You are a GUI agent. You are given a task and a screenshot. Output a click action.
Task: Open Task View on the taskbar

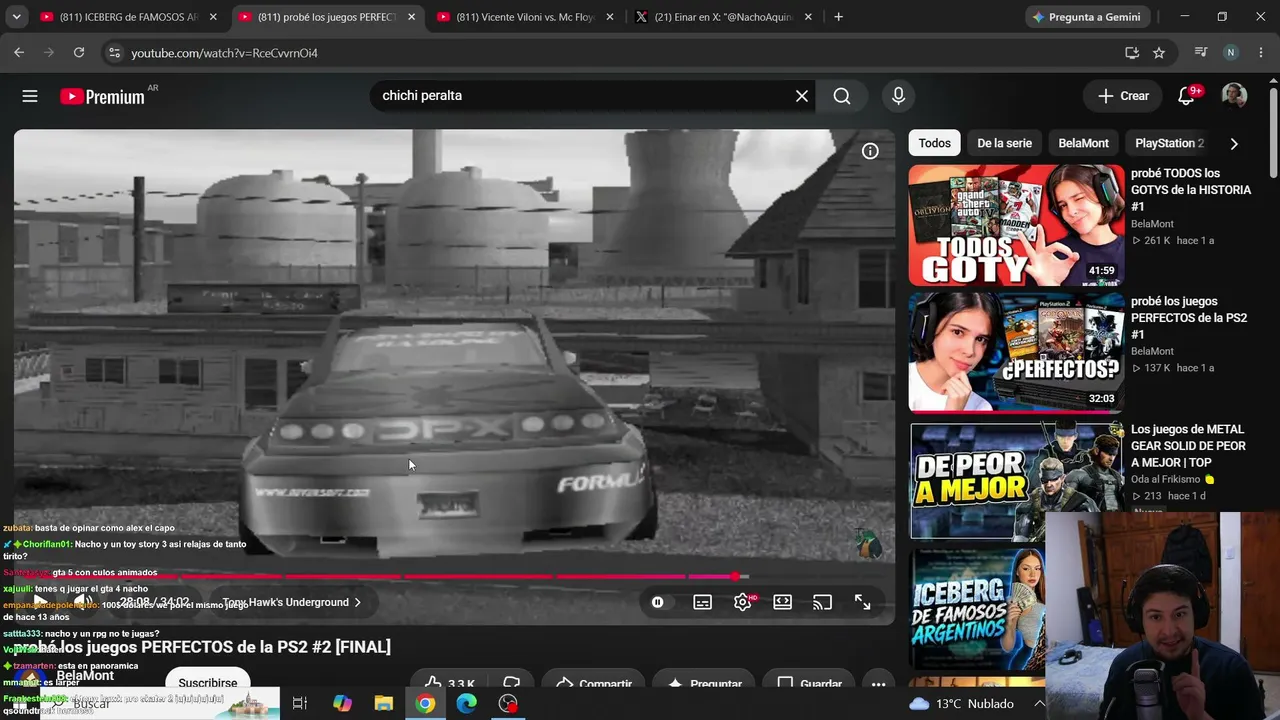pos(299,704)
